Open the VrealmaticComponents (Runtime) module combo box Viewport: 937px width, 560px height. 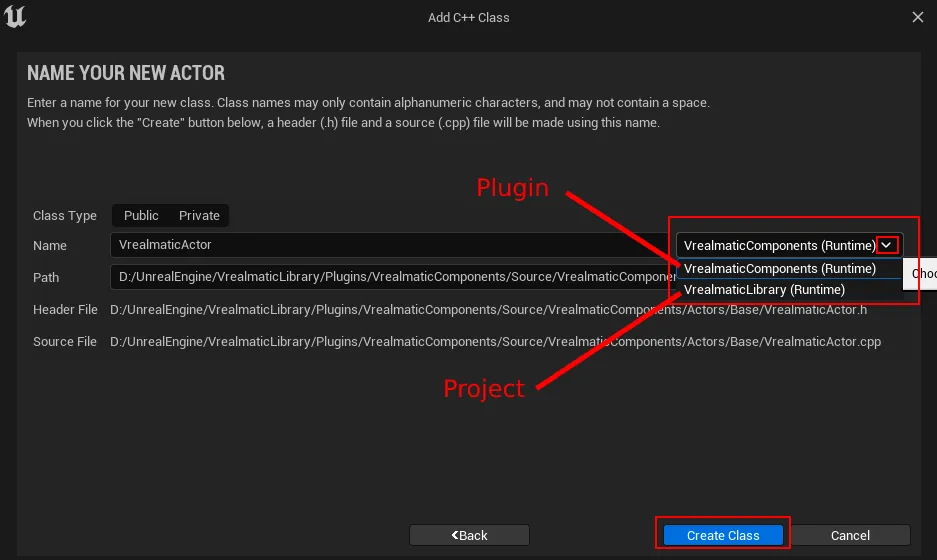[x=789, y=245]
